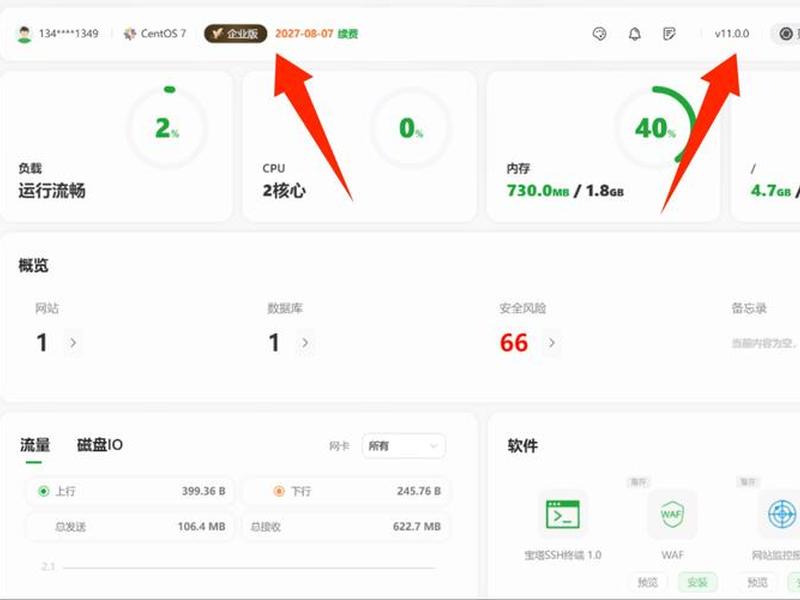Open the 负载 load gauge showing 2%
This screenshot has height=600, width=800.
coord(167,127)
